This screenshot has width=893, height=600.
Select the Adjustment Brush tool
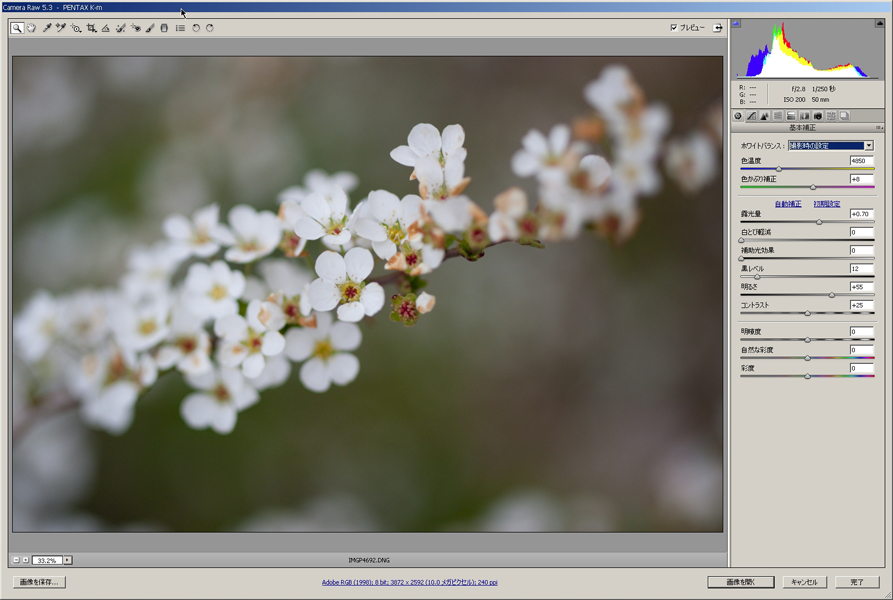149,28
